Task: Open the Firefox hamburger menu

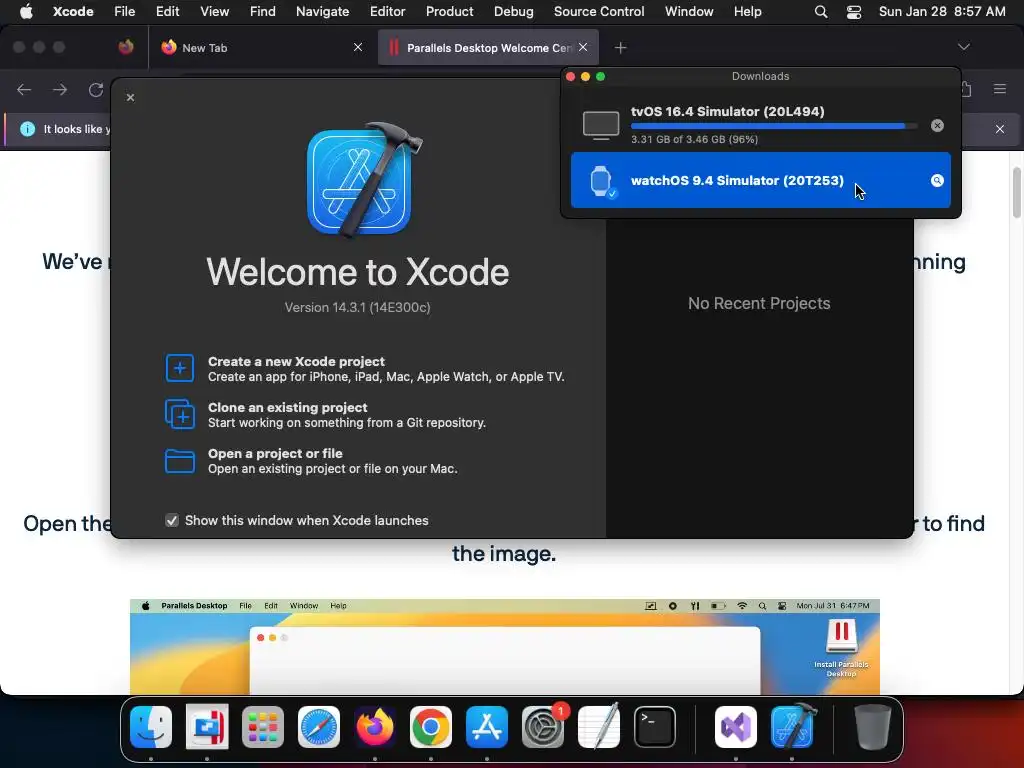Action: coord(1000,89)
